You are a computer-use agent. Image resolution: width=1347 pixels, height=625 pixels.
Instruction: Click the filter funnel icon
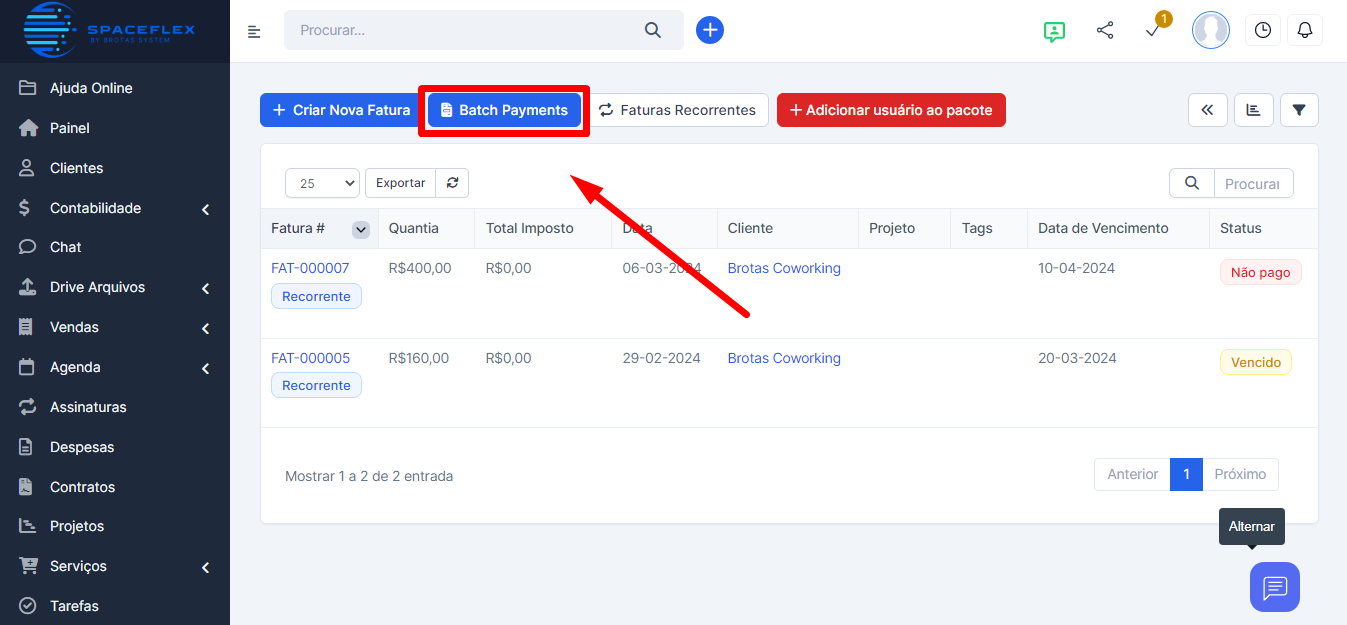coord(1299,110)
